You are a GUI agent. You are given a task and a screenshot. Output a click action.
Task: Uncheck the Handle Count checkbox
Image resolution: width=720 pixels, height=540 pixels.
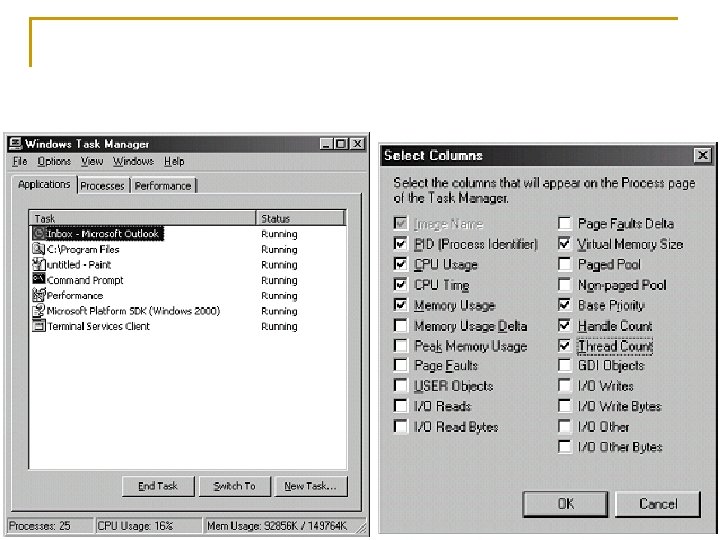[x=565, y=326]
